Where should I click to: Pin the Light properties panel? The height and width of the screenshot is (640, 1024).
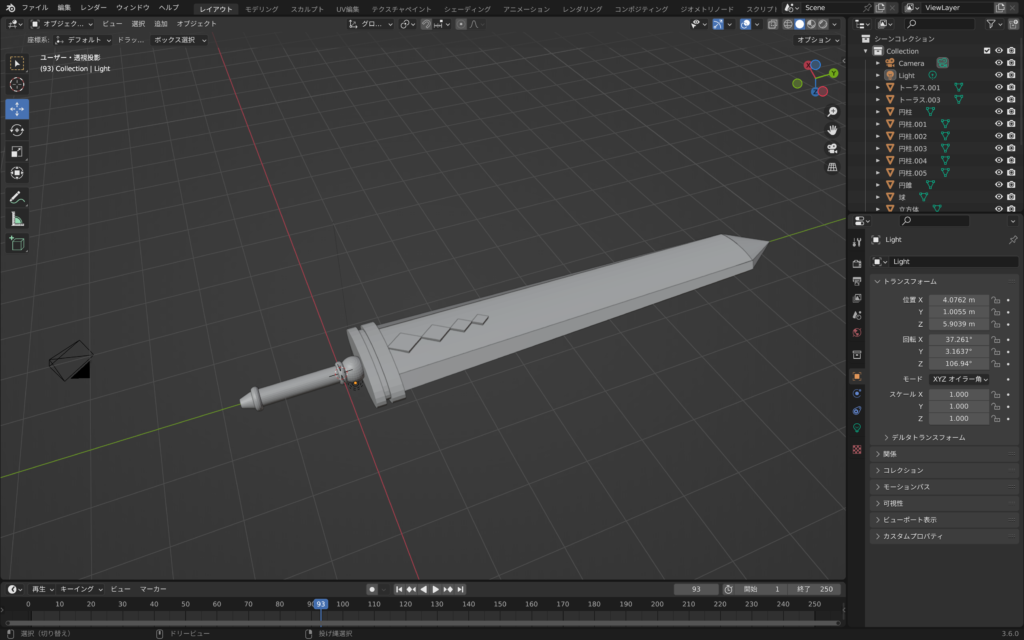(1012, 240)
